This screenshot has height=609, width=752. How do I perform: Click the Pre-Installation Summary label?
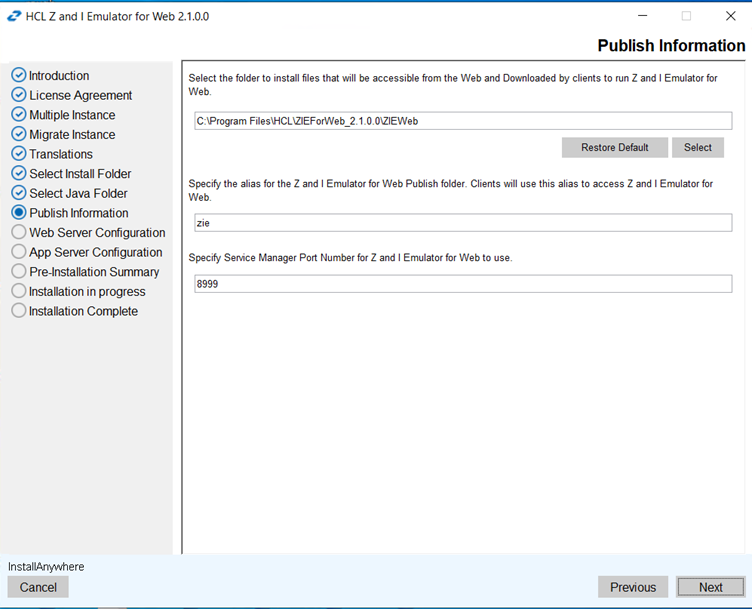(x=94, y=272)
